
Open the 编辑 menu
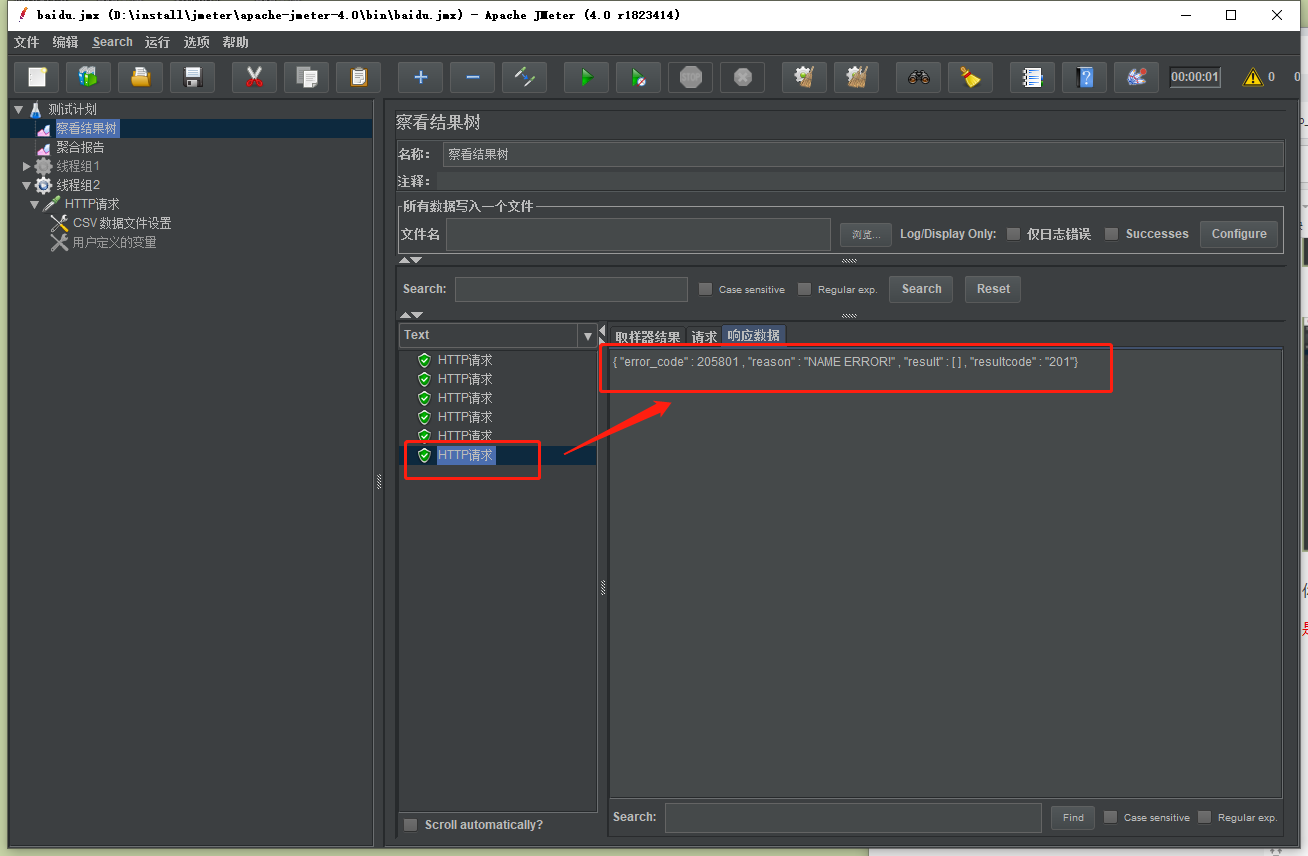point(65,42)
